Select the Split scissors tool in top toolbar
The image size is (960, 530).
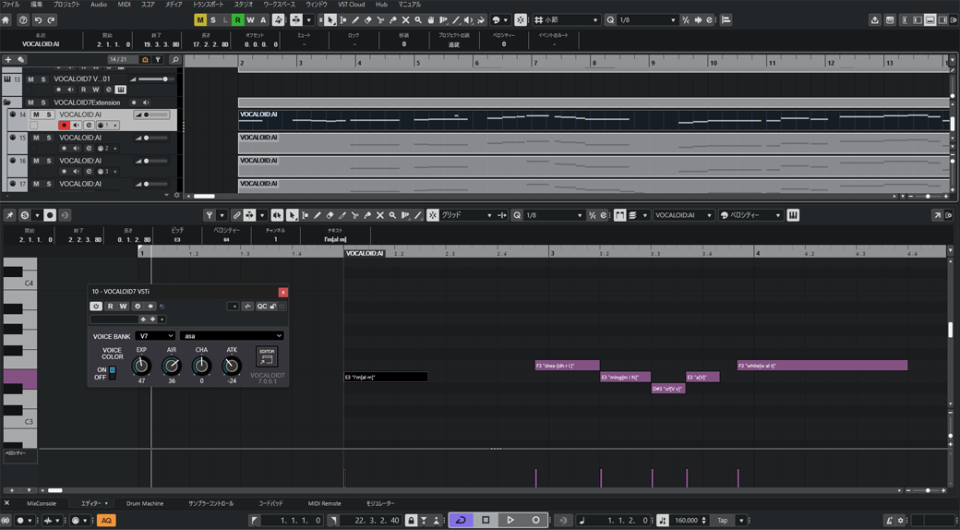380,20
